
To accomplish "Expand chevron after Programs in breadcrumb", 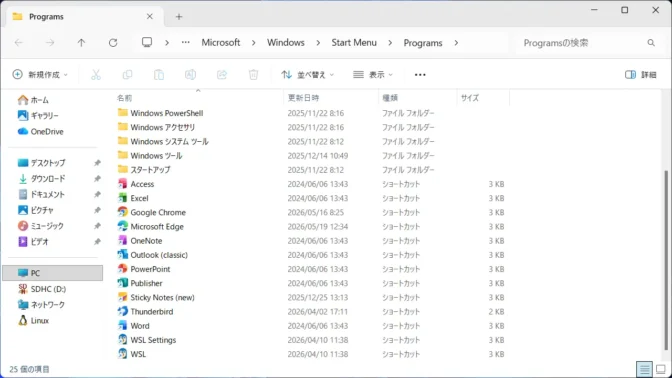I will (x=456, y=43).
